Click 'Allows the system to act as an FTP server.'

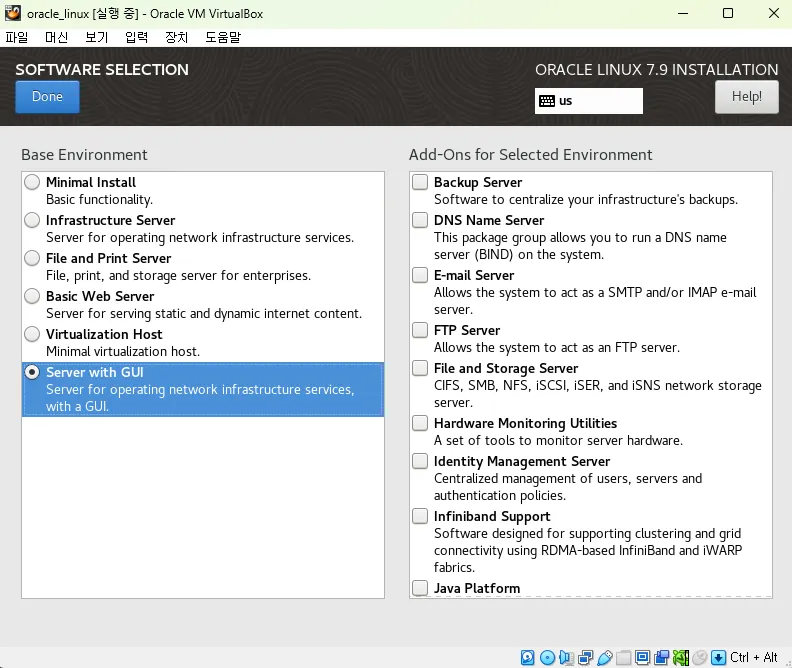557,347
